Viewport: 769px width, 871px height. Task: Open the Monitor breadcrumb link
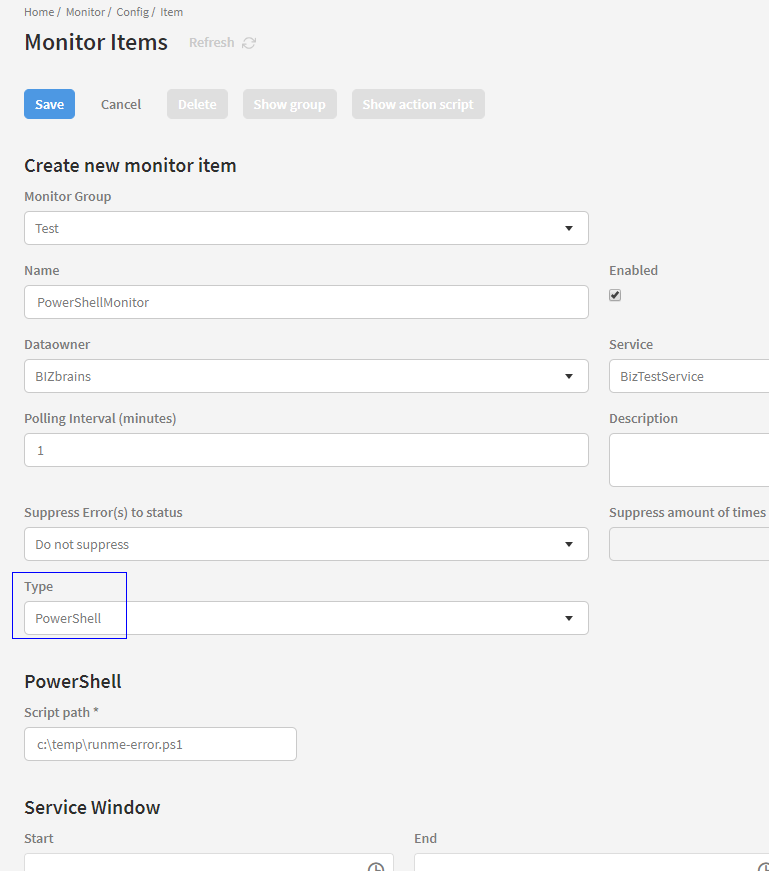[x=85, y=12]
